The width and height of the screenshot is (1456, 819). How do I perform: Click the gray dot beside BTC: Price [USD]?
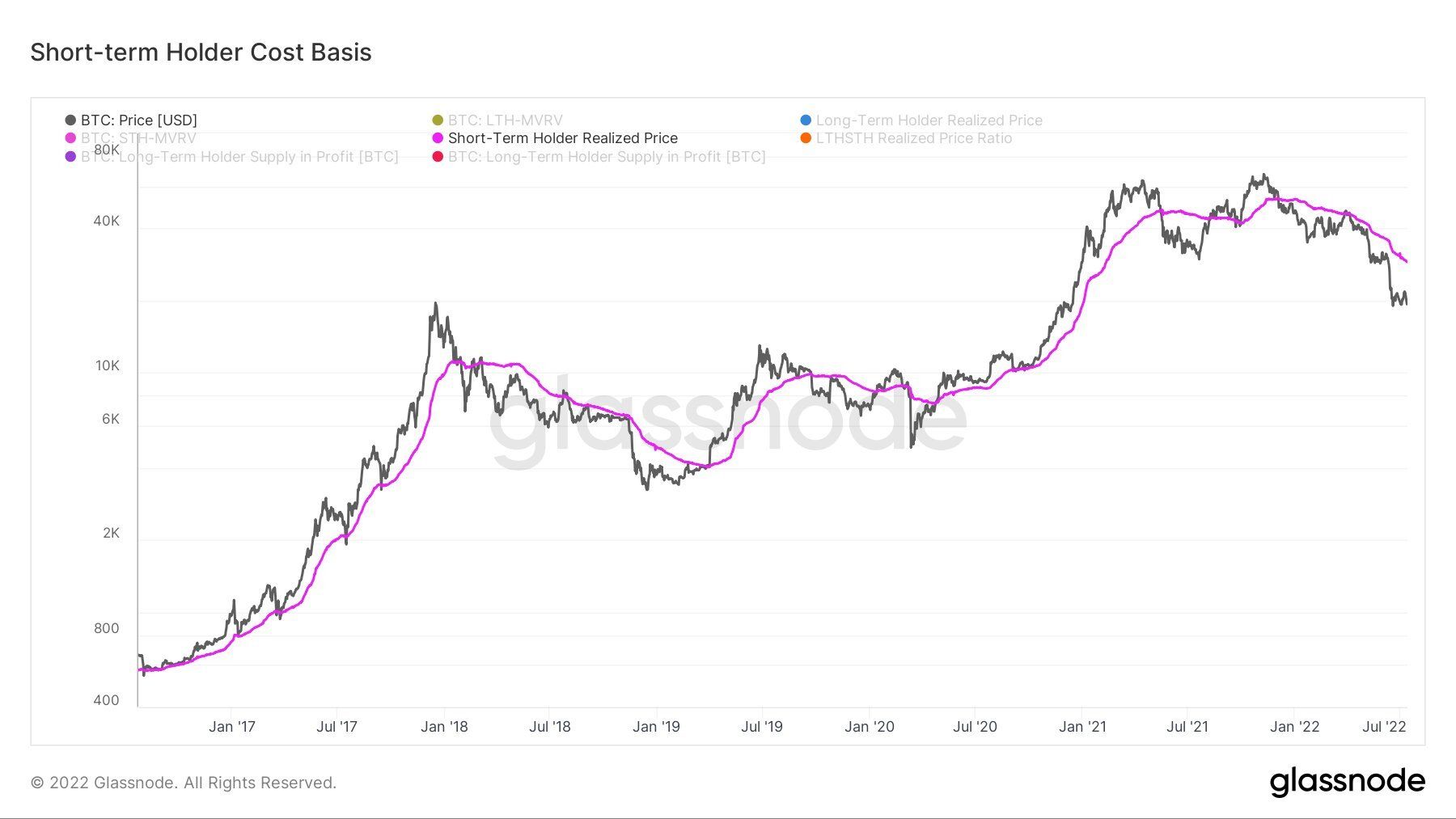click(x=70, y=120)
